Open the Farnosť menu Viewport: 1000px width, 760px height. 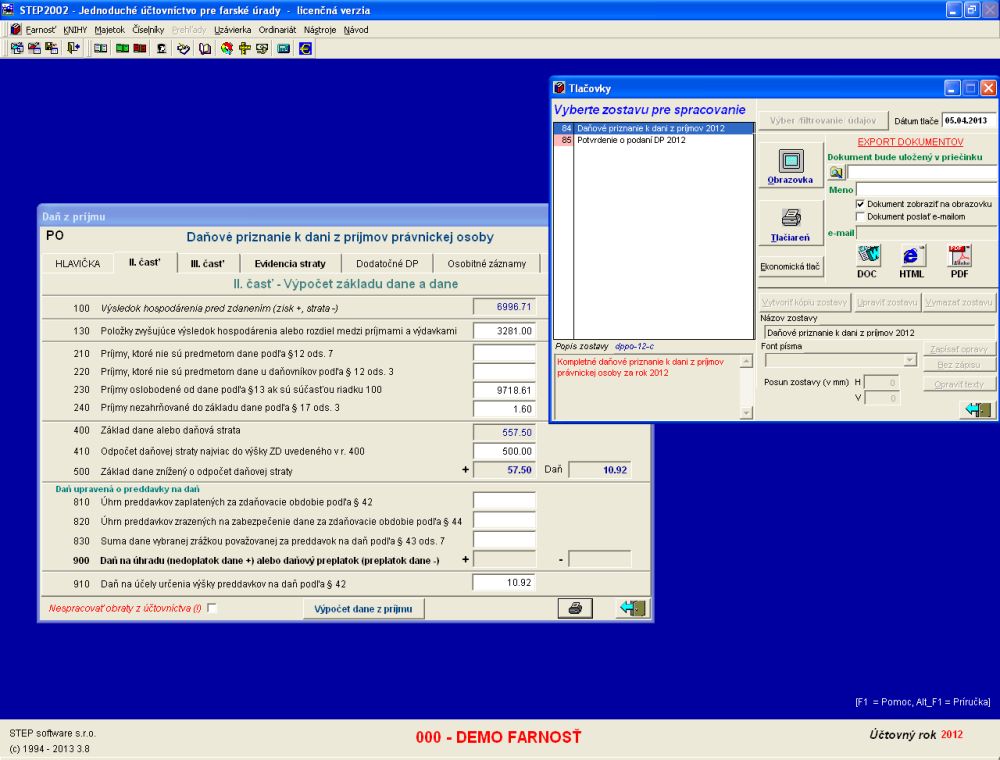[41, 30]
